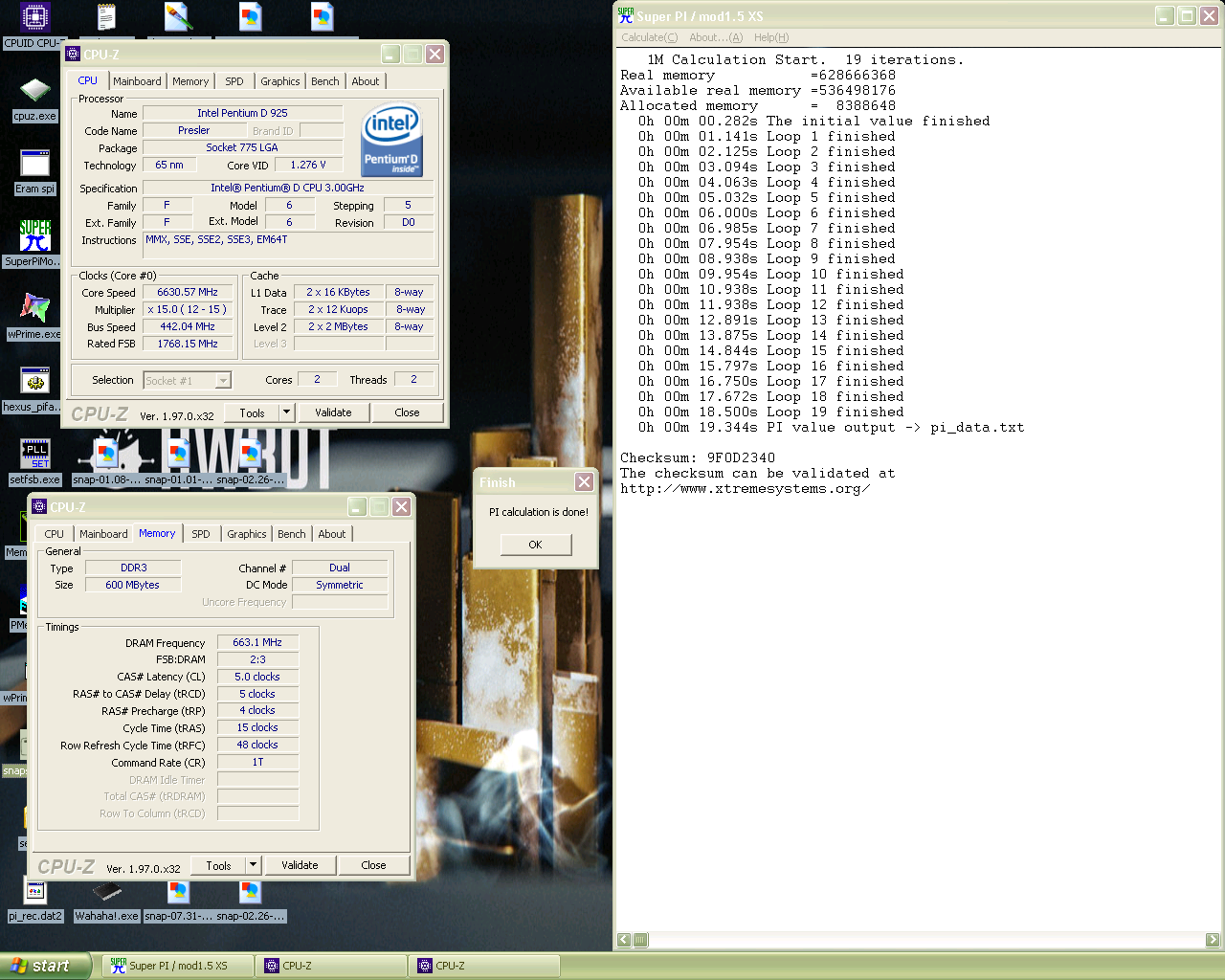Confirm OK in Finish dialog
Viewport: 1225px width, 980px height.
(x=536, y=545)
